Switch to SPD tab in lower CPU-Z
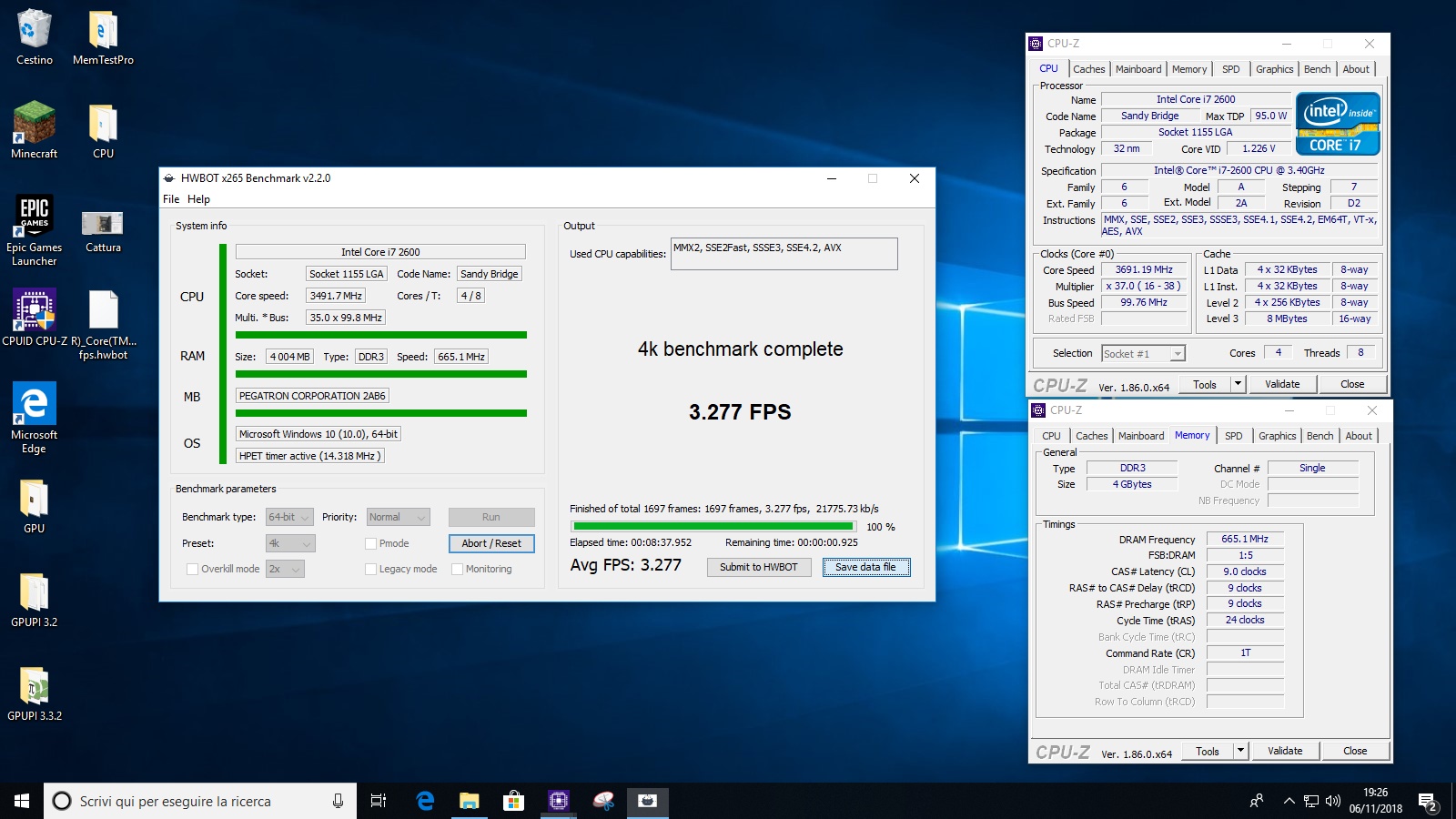The width and height of the screenshot is (1456, 819). point(1234,436)
